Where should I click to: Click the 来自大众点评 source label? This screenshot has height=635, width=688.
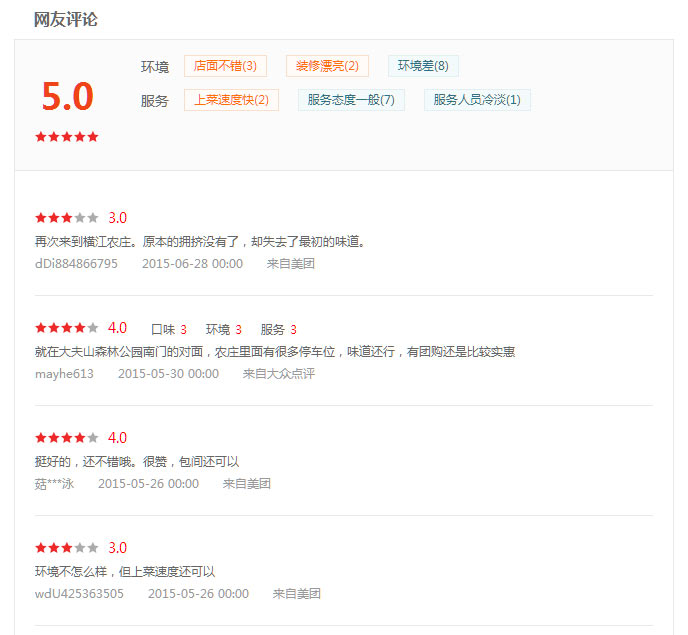[279, 374]
